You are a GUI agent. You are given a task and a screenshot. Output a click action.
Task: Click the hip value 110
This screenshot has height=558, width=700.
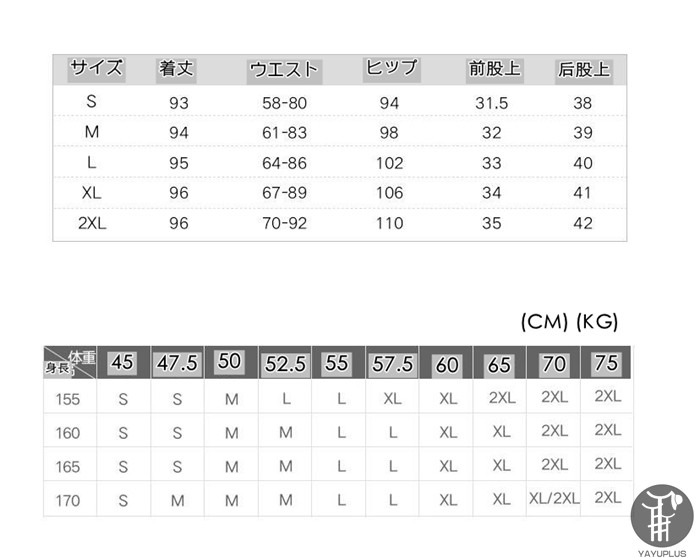[x=390, y=224]
